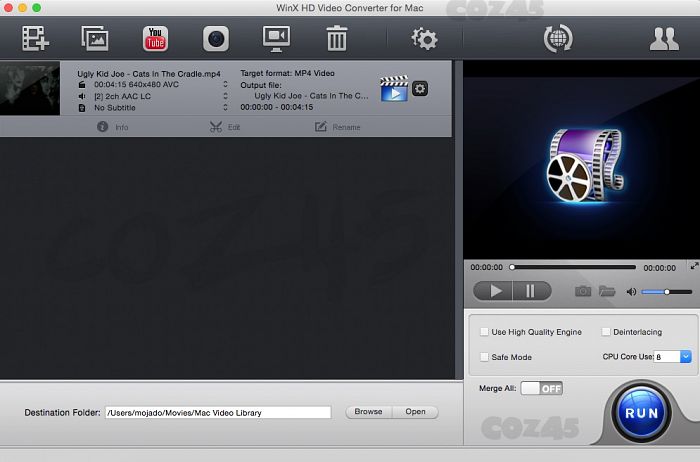
Task: Click 'Ugly Kid Joe - Cats In The Cradle.mp4' filename
Action: 149,74
